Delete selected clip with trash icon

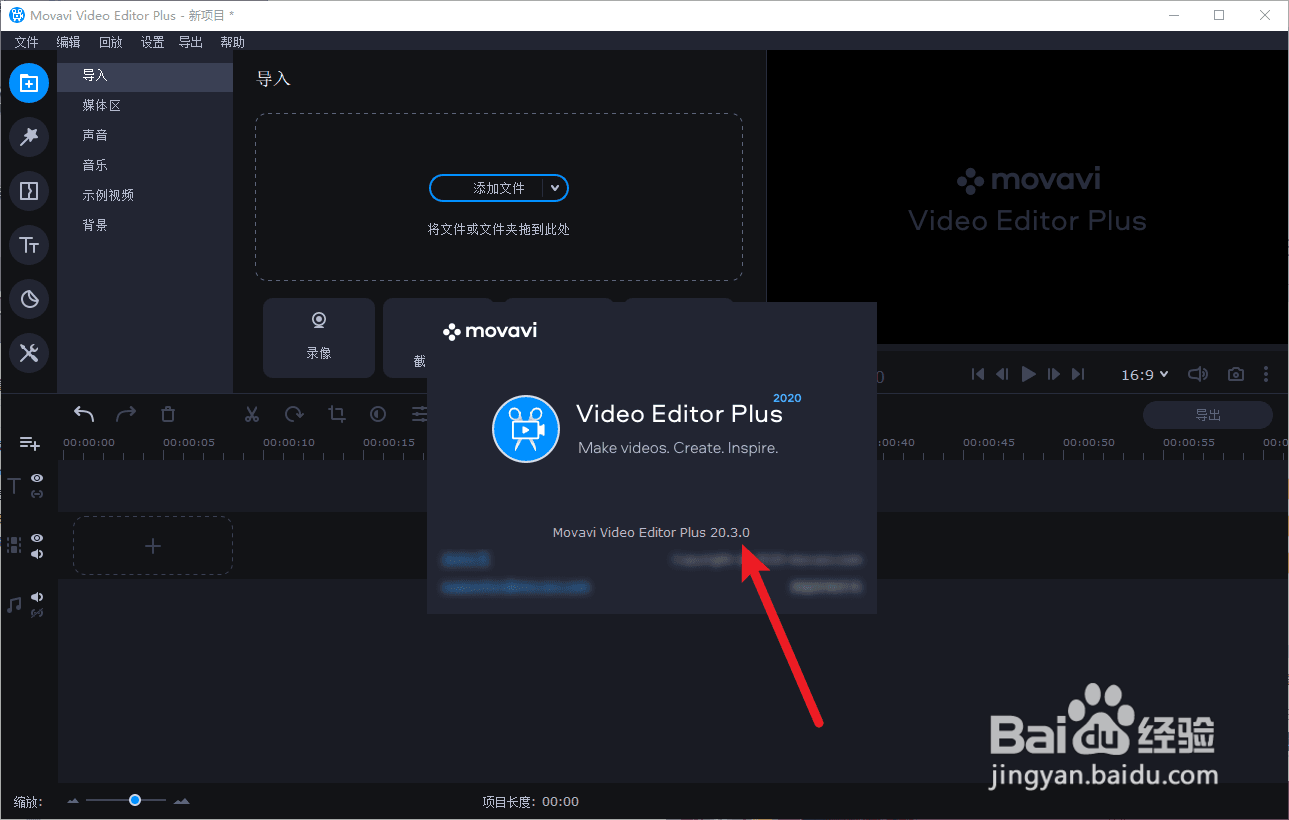[x=168, y=414]
